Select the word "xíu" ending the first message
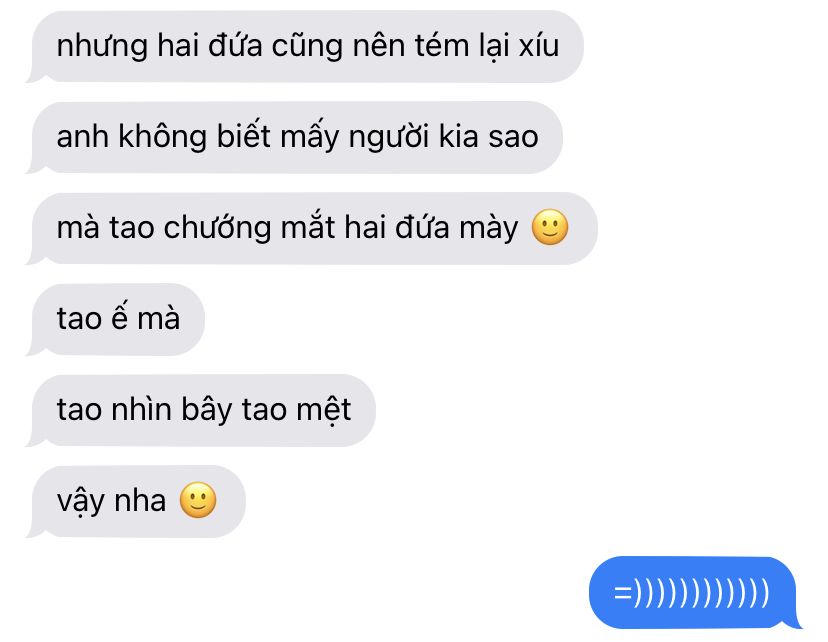Image resolution: width=828 pixels, height=642 pixels. coord(539,44)
